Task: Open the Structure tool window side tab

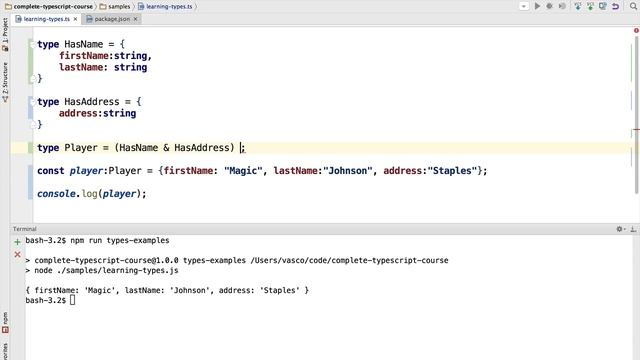Action: tap(5, 82)
